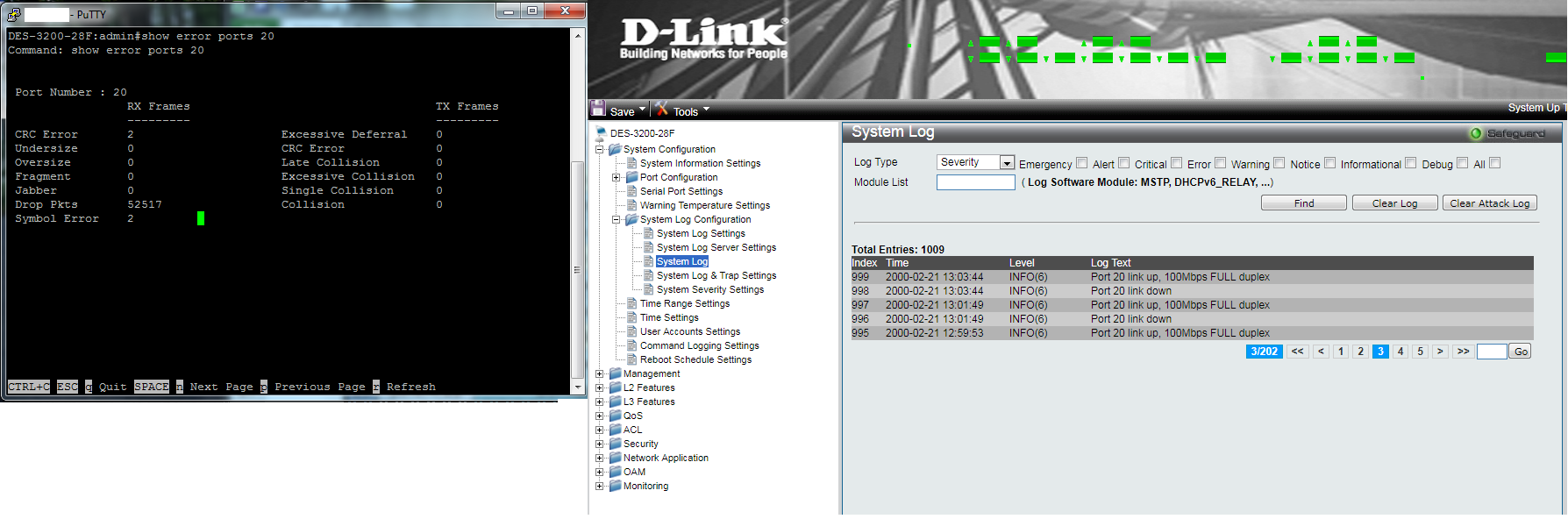Collapse the System Configuration tree node
1568x519 pixels.
(600, 149)
